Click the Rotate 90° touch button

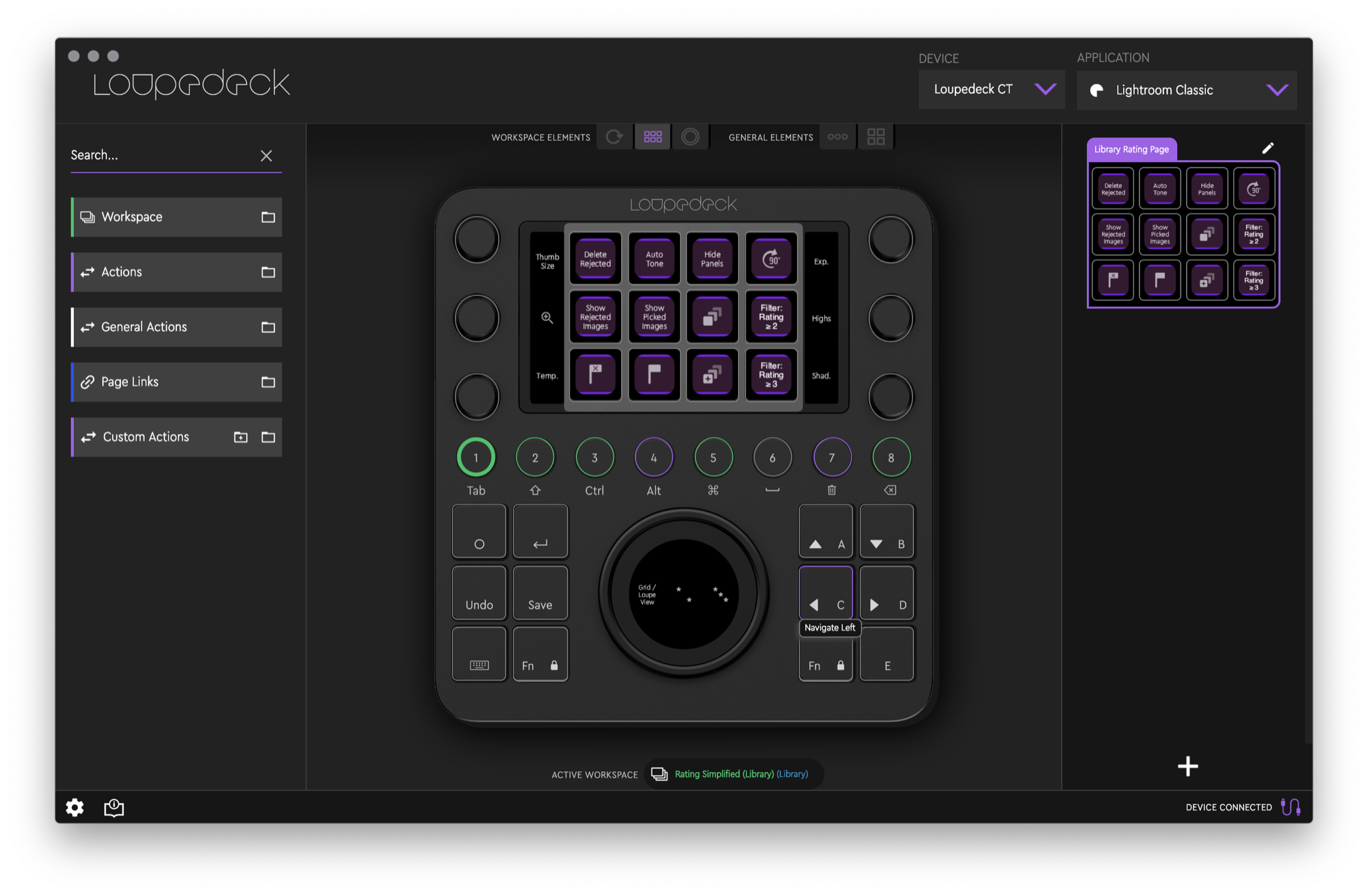click(x=771, y=259)
